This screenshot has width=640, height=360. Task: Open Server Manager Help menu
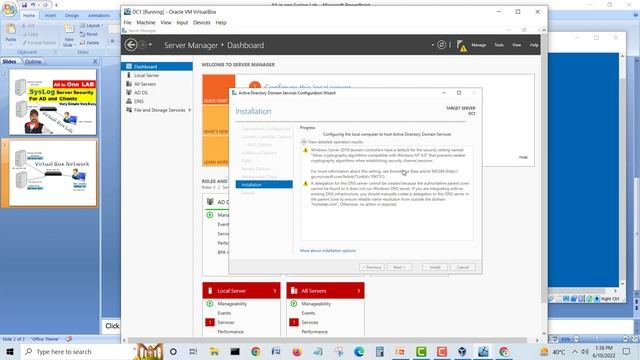tap(534, 45)
